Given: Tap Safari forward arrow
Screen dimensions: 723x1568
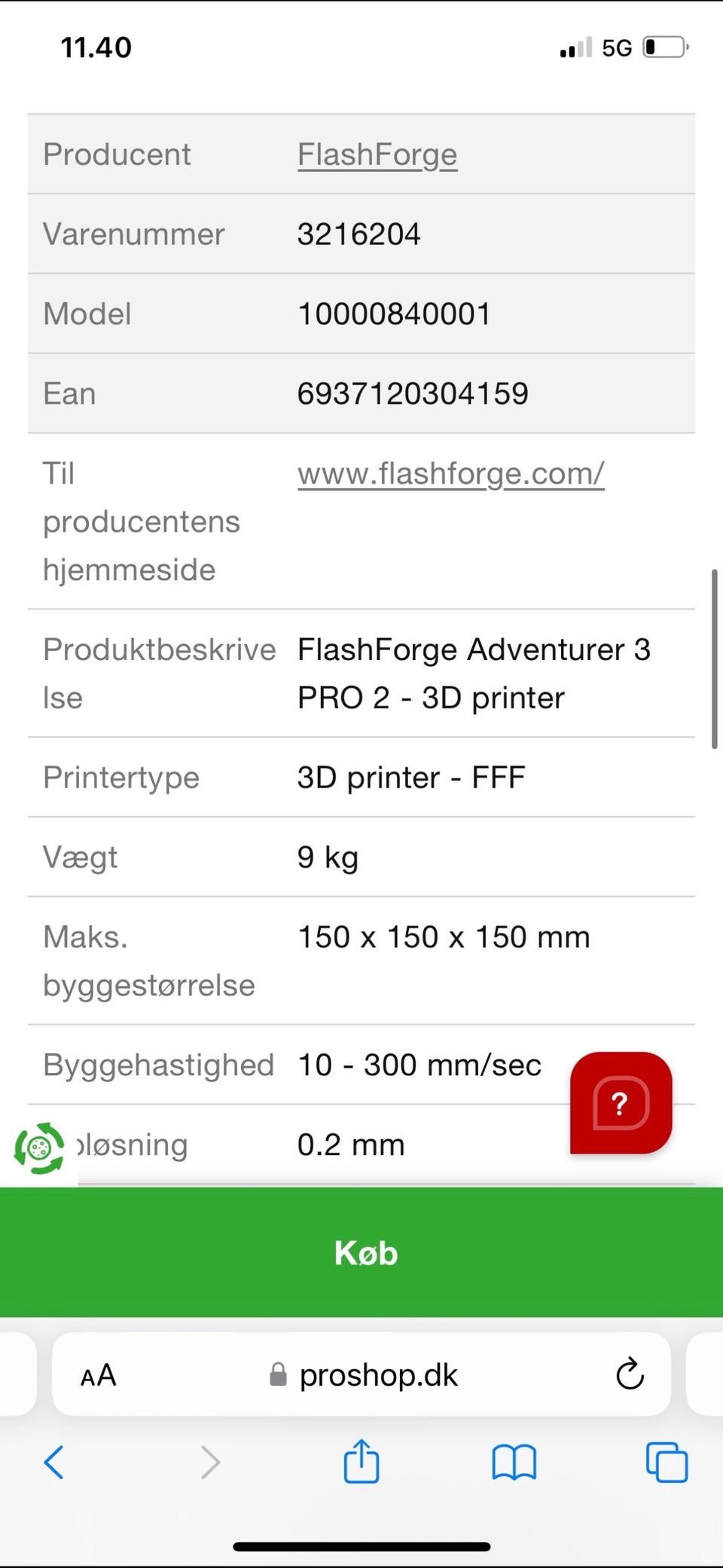Looking at the screenshot, I should click(x=210, y=1463).
